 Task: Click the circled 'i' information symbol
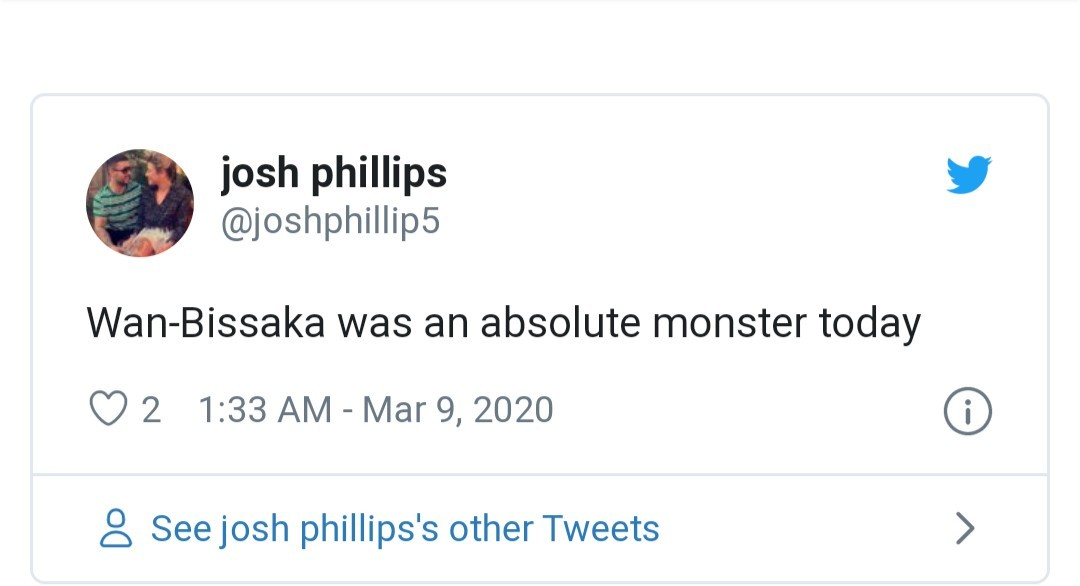point(966,410)
